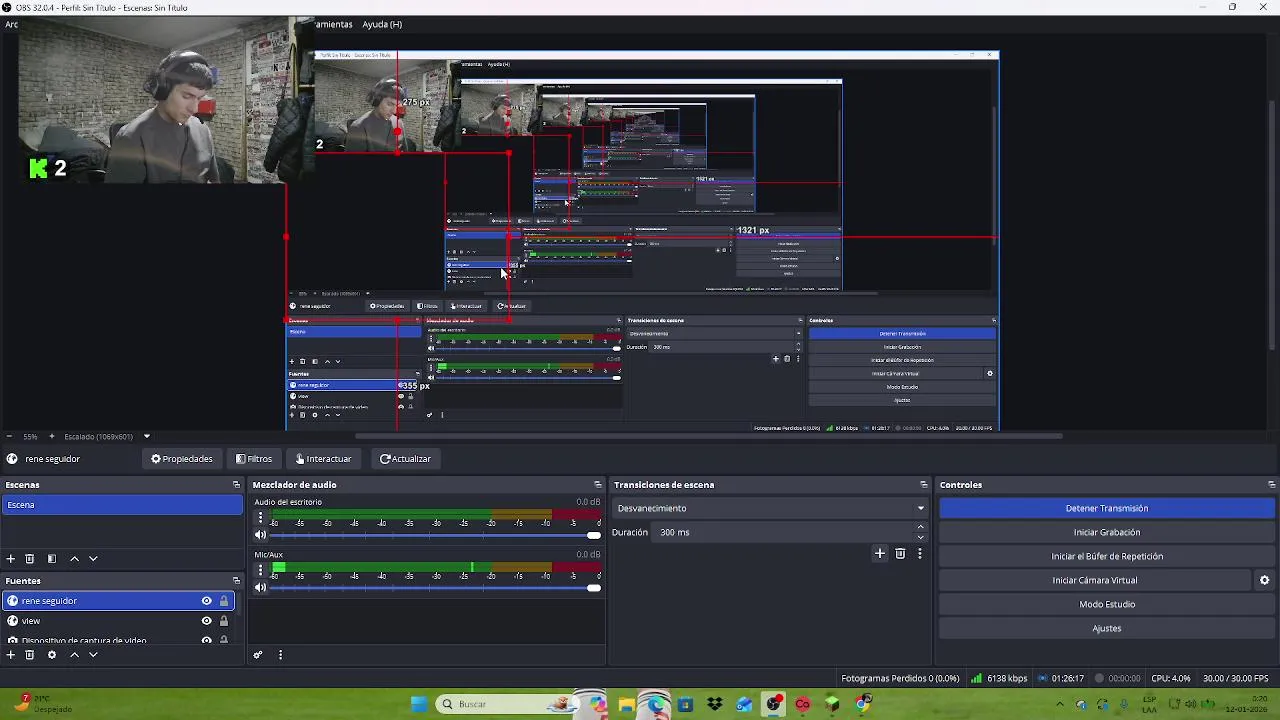
Task: Click Propiedades button
Action: point(182,459)
